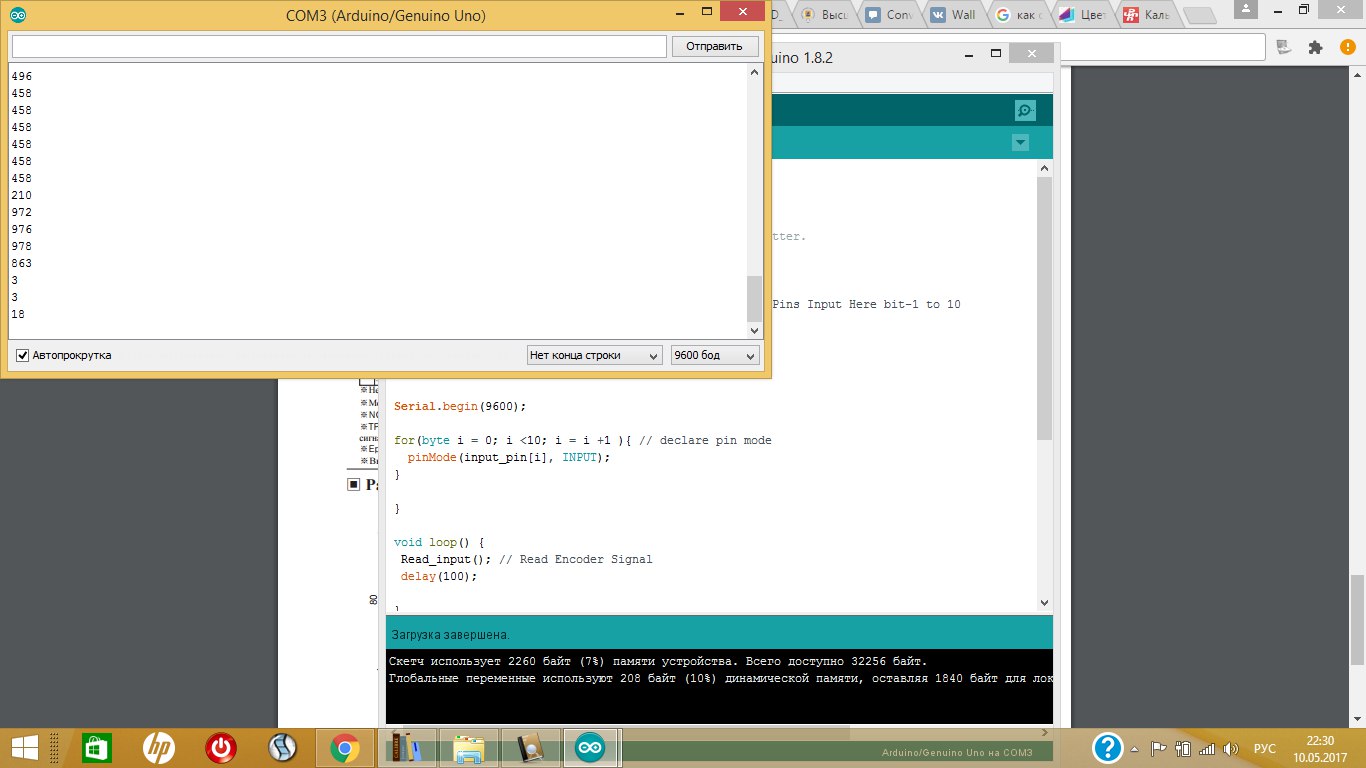
Task: Switch to Arduino IDE in the taskbar
Action: point(591,747)
